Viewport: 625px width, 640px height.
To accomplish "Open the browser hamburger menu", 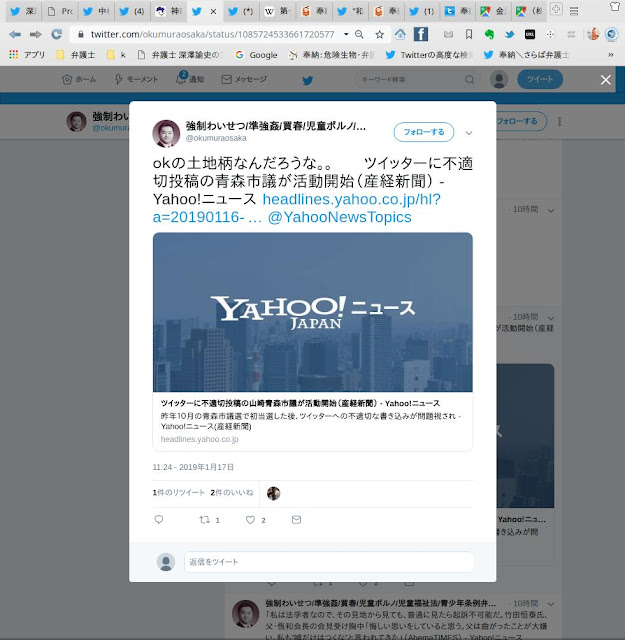I will coord(574,11).
